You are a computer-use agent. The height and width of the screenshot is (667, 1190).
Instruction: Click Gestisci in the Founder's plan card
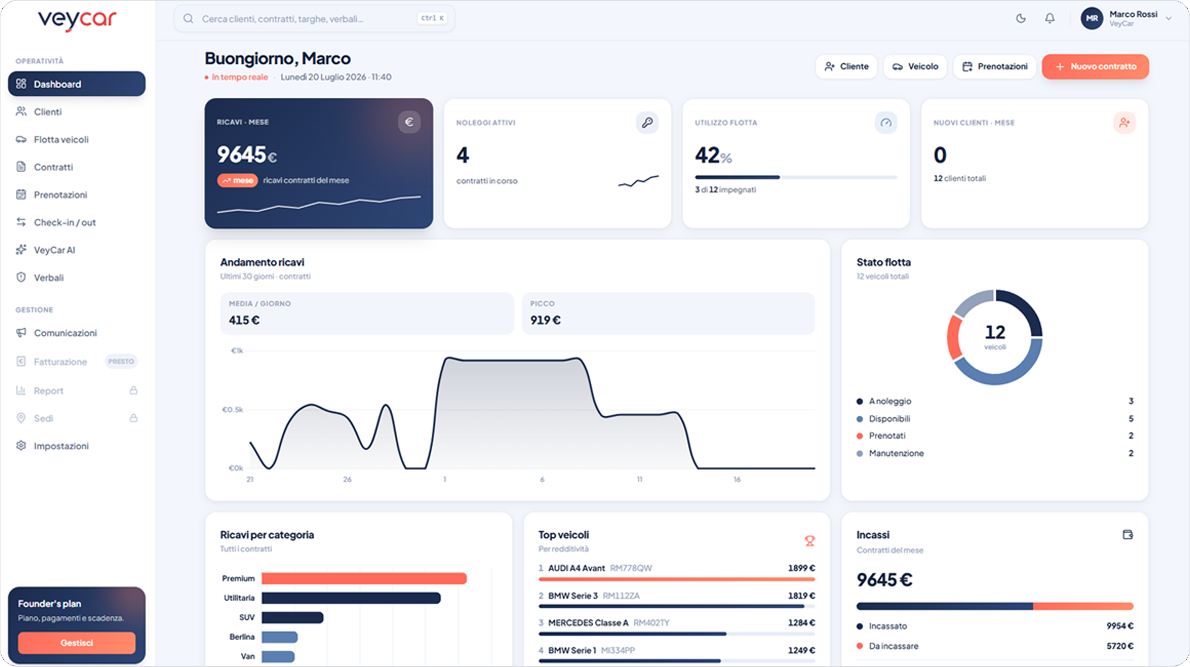point(77,643)
